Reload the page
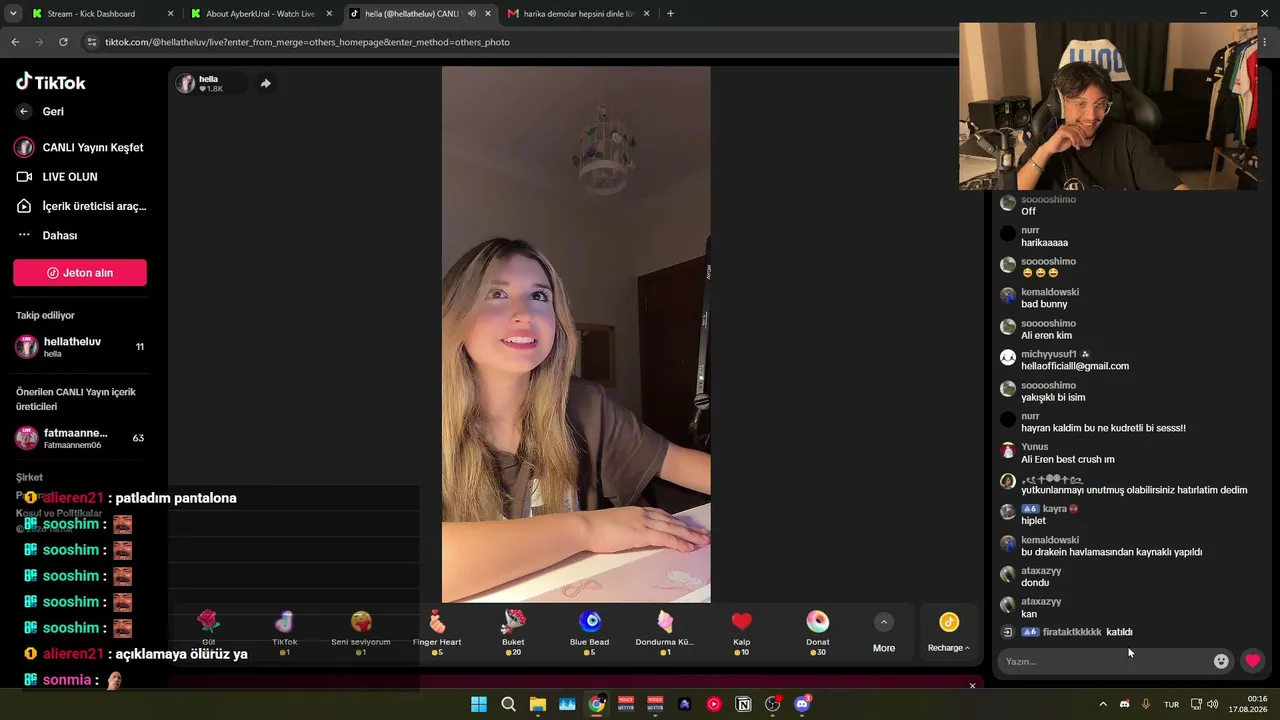Screen dimensions: 1280x720 click(x=63, y=42)
